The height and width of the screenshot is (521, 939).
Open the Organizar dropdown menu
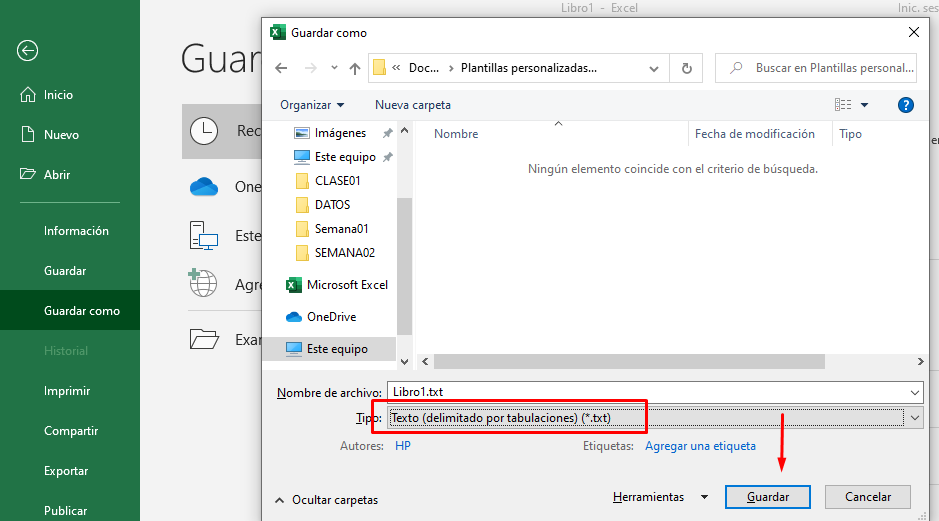[312, 105]
